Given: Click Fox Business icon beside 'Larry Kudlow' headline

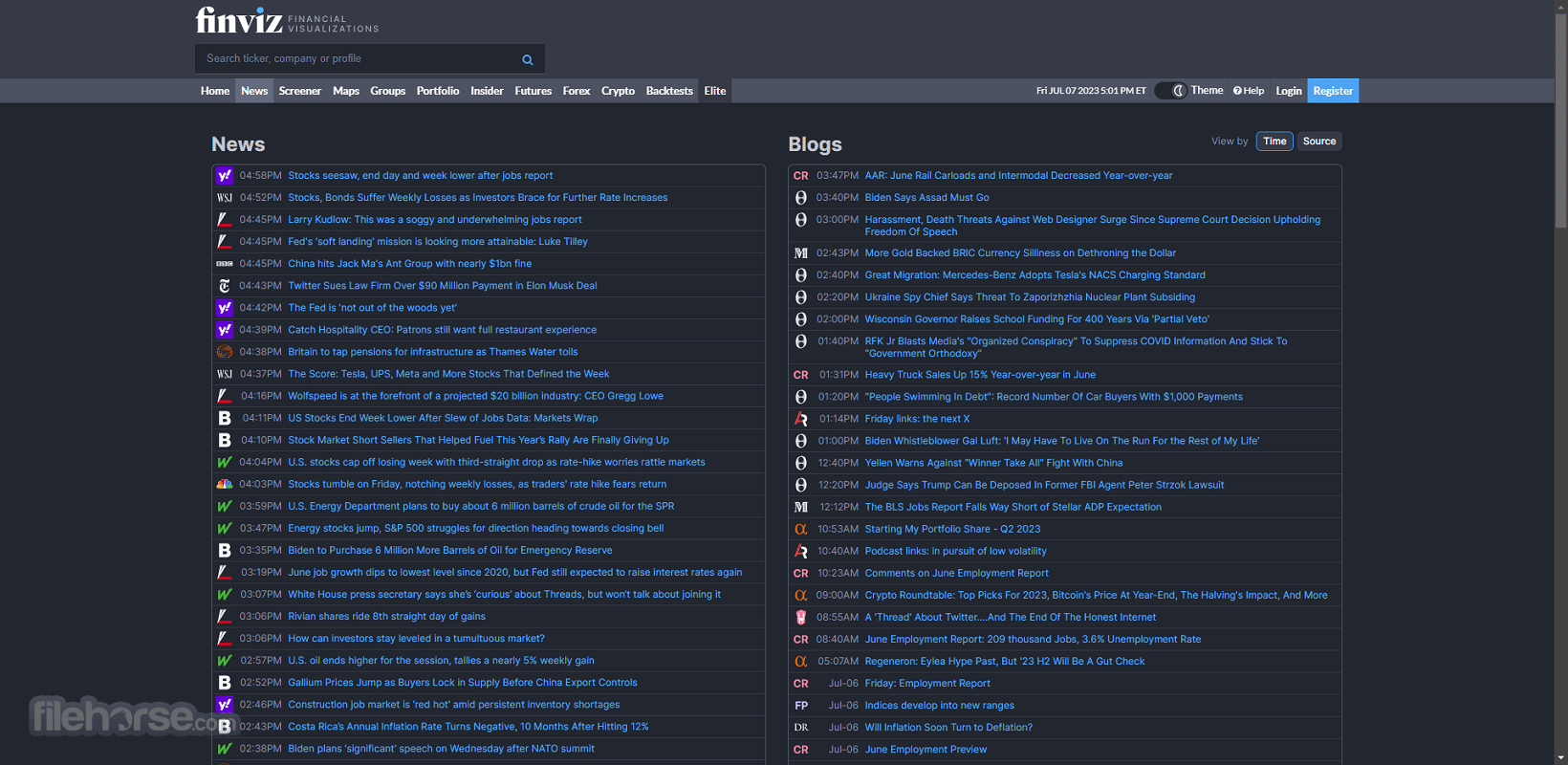Looking at the screenshot, I should 225,220.
